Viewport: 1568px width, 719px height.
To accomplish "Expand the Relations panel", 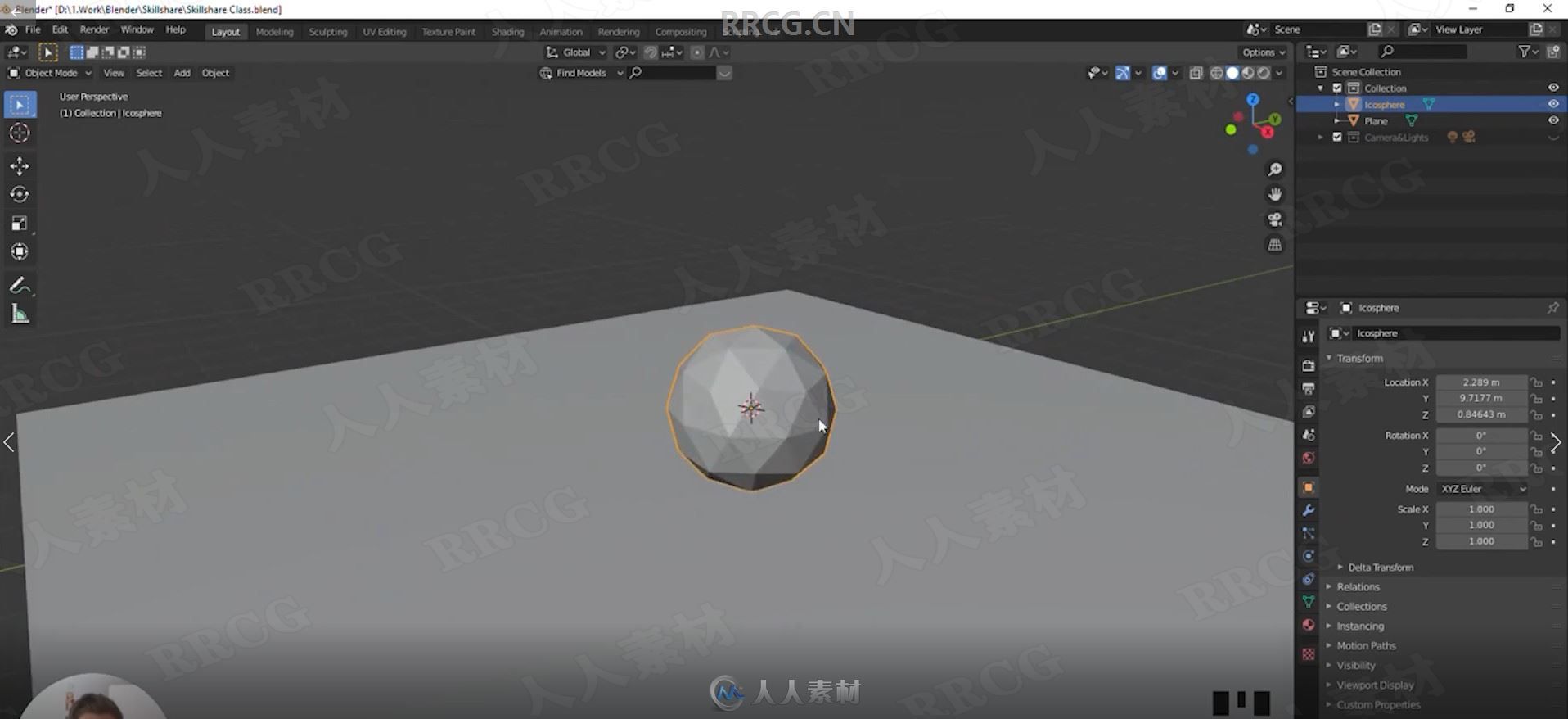I will click(1358, 587).
